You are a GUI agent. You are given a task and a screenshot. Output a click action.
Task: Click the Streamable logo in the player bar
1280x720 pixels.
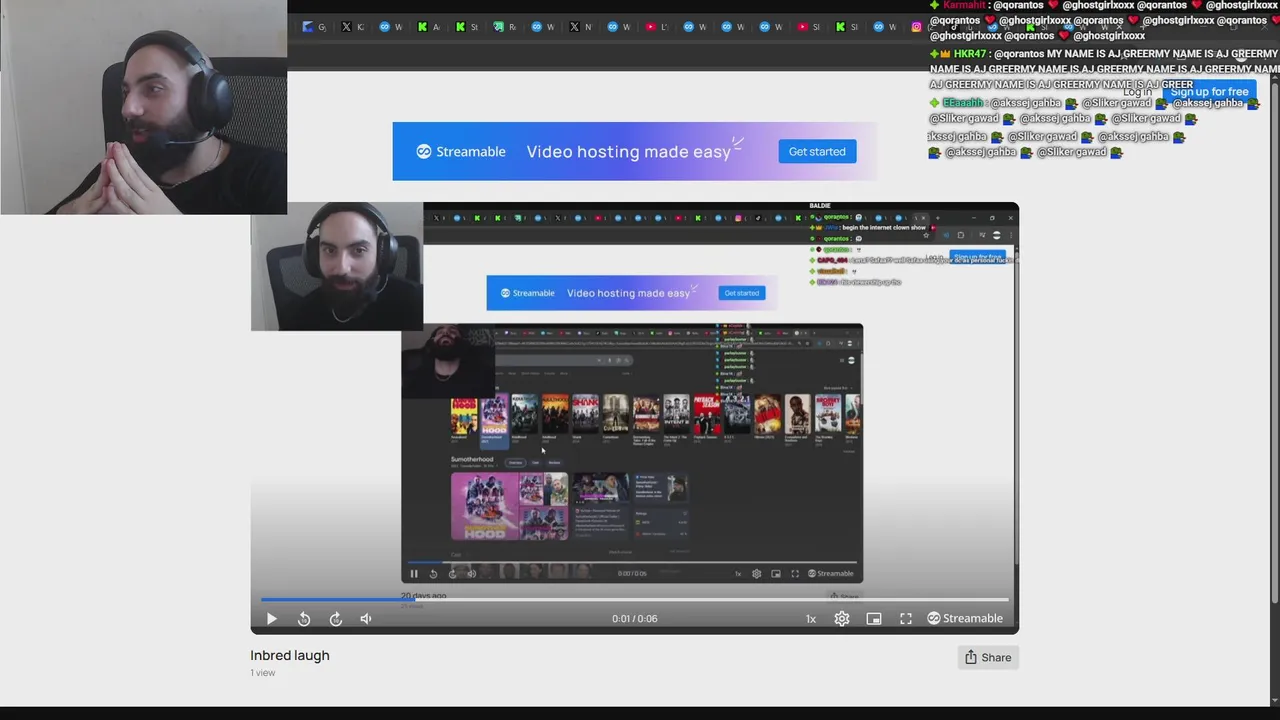965,618
